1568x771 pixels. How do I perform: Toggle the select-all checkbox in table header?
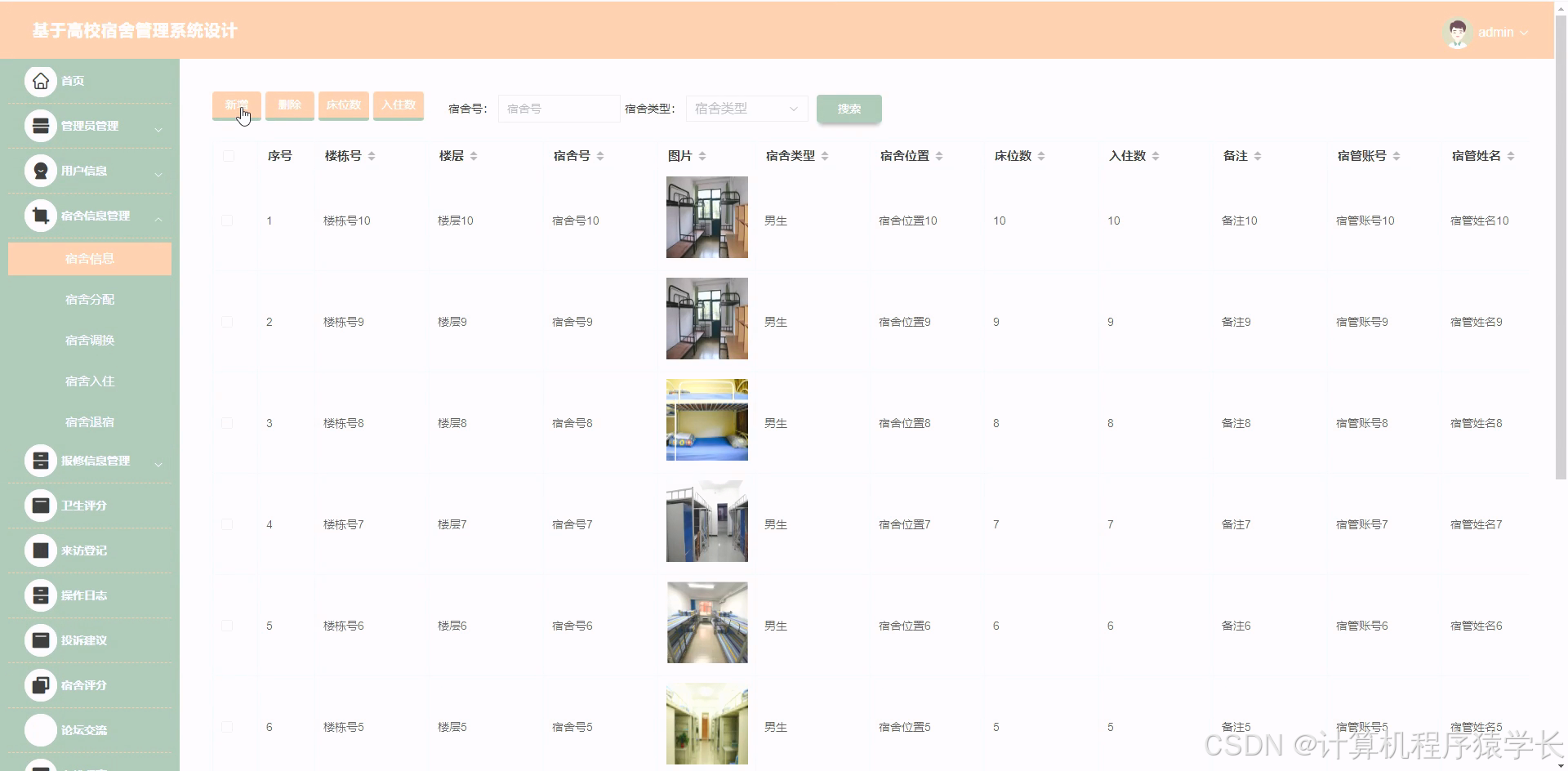pos(229,155)
